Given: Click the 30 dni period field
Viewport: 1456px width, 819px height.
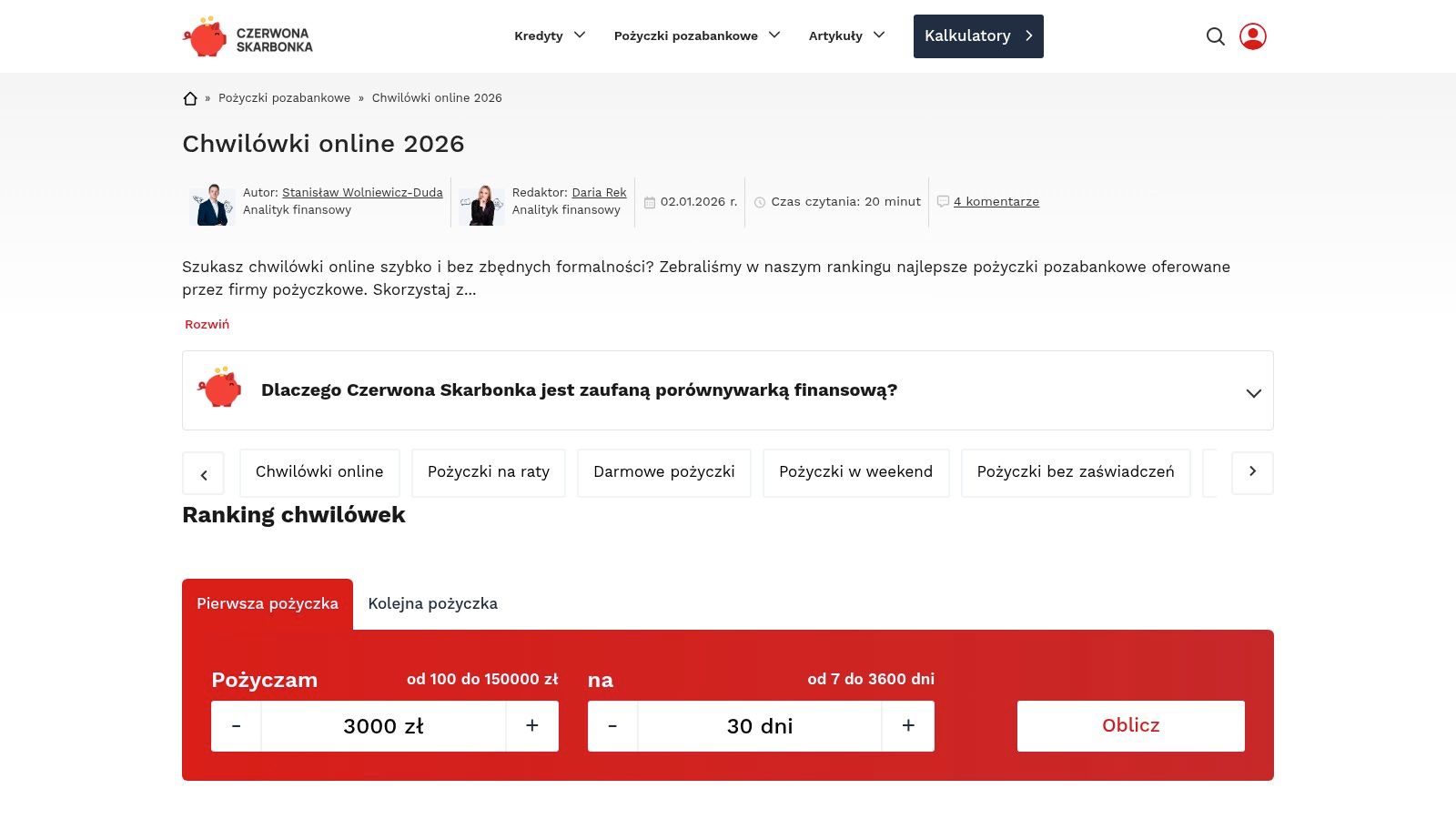Looking at the screenshot, I should point(760,726).
